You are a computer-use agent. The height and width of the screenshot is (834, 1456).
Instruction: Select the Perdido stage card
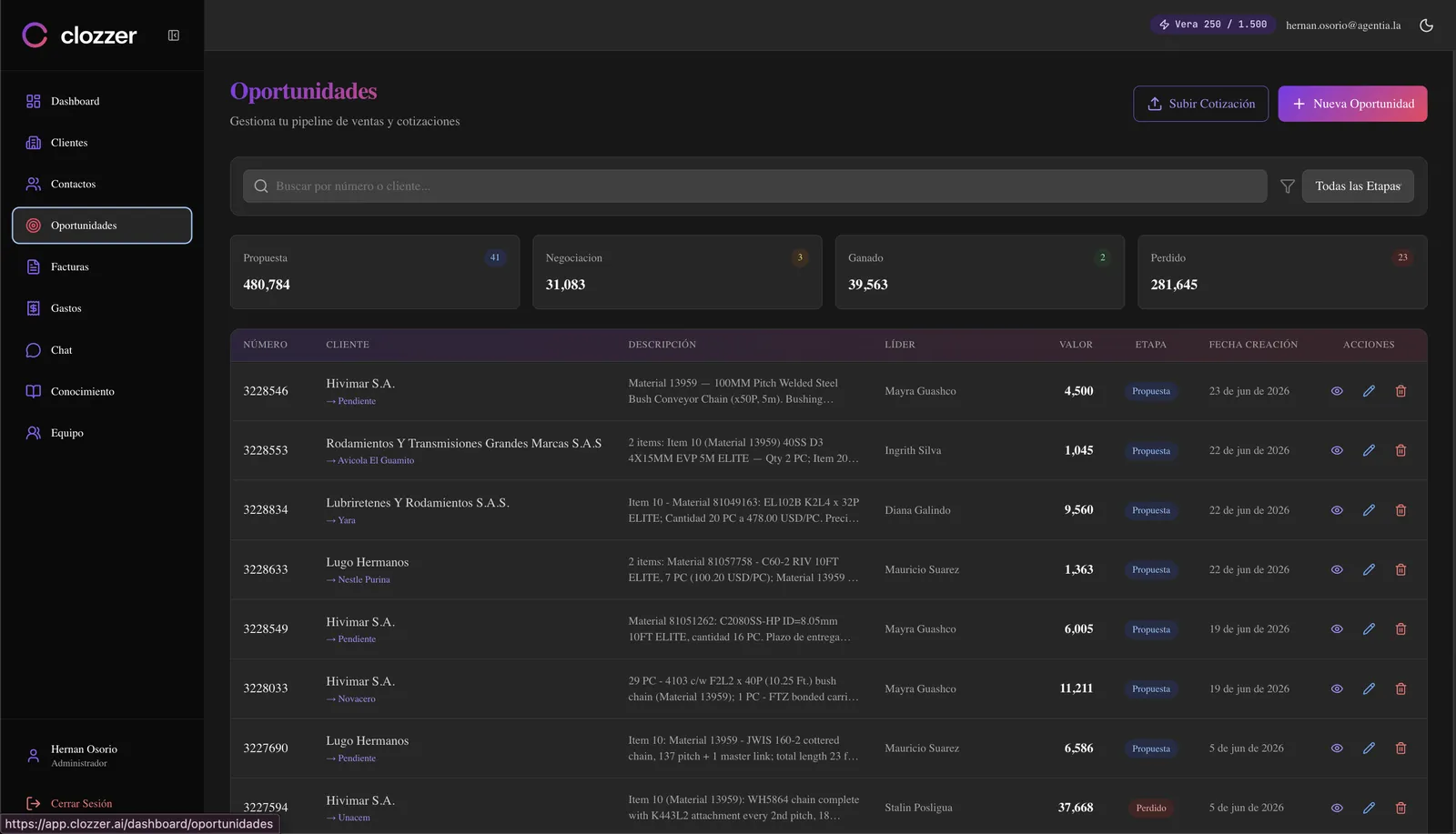[x=1282, y=272]
